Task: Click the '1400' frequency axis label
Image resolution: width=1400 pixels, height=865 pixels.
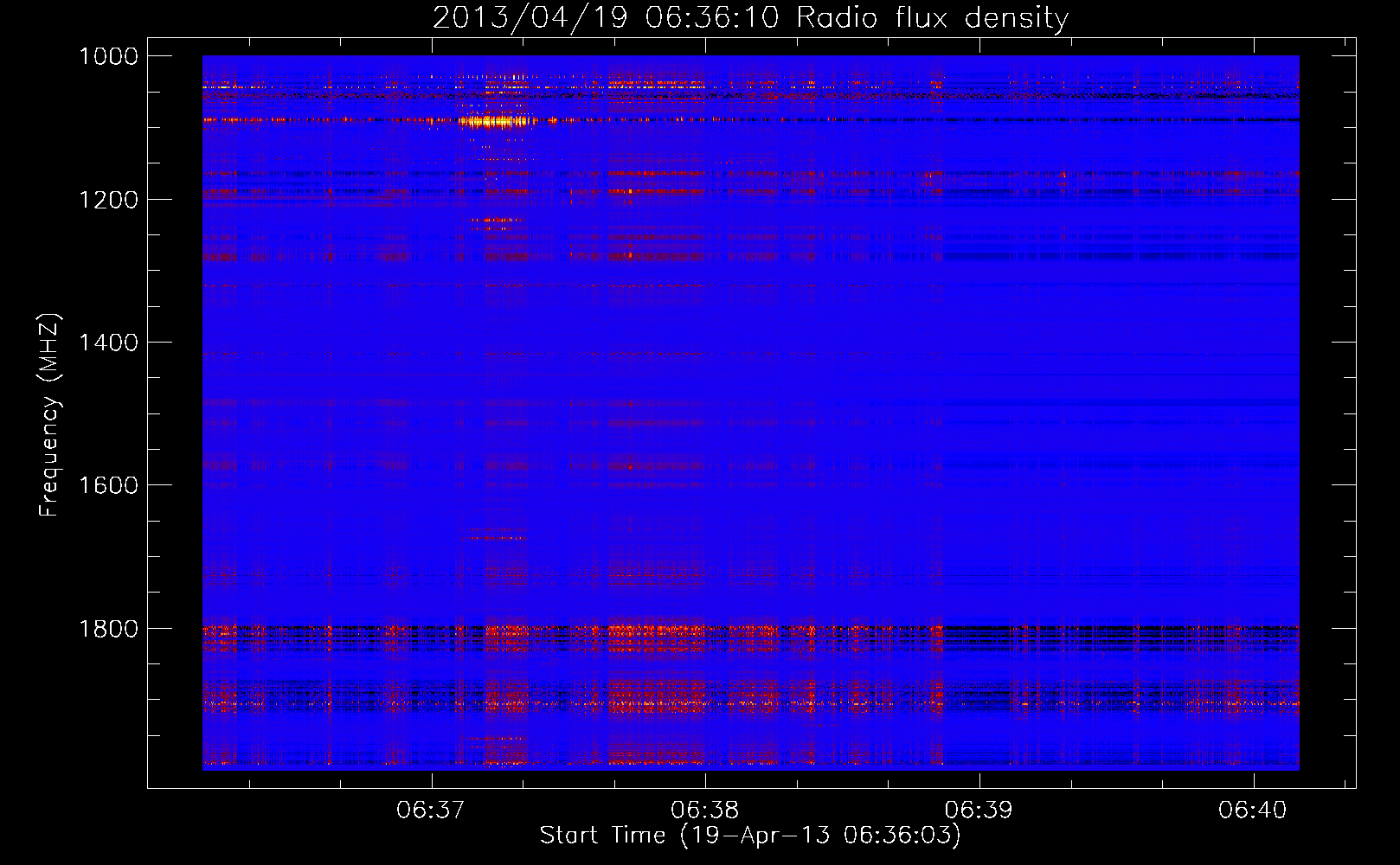Action: (108, 343)
